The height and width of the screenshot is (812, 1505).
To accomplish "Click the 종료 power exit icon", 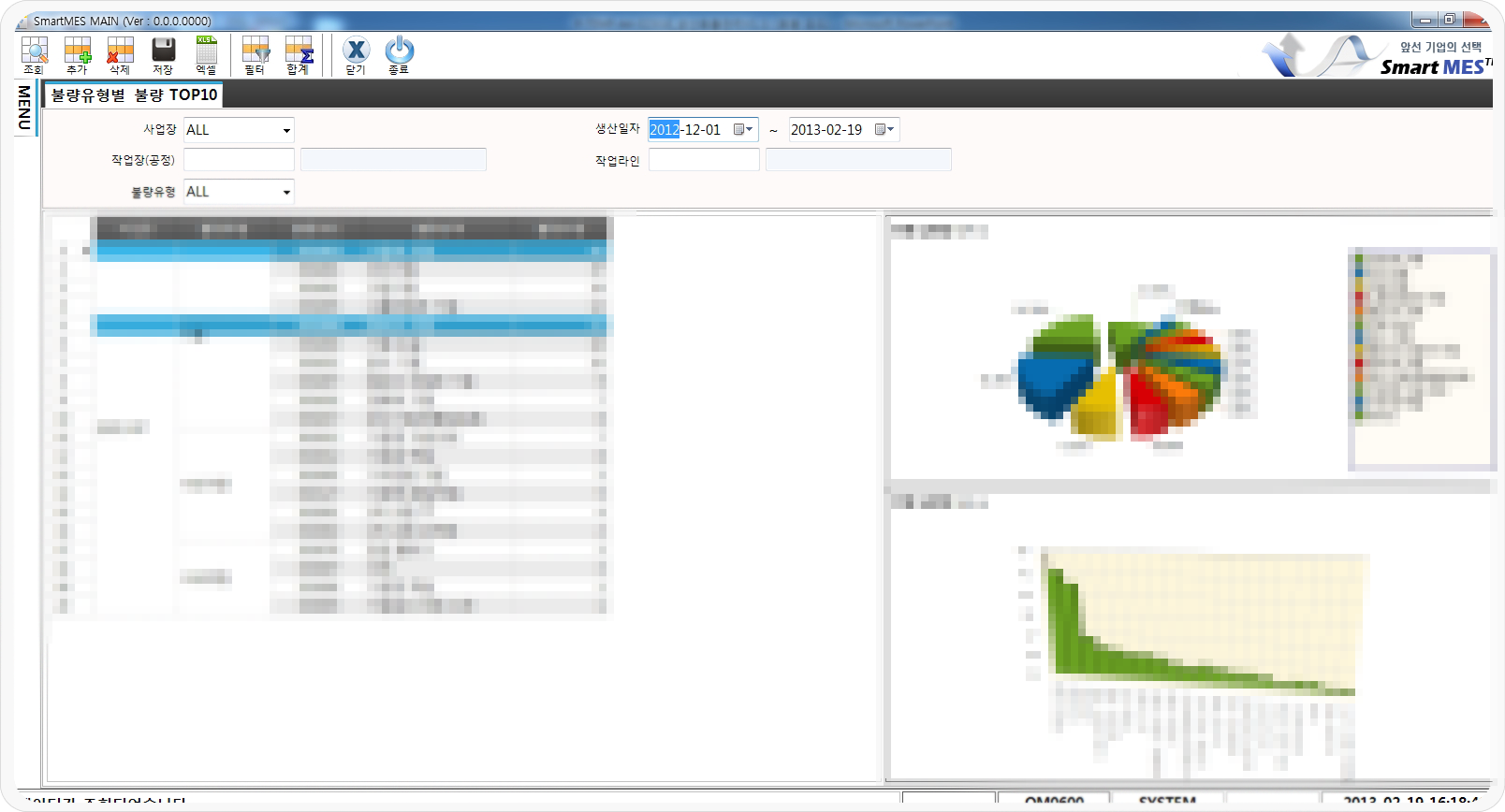I will point(400,54).
